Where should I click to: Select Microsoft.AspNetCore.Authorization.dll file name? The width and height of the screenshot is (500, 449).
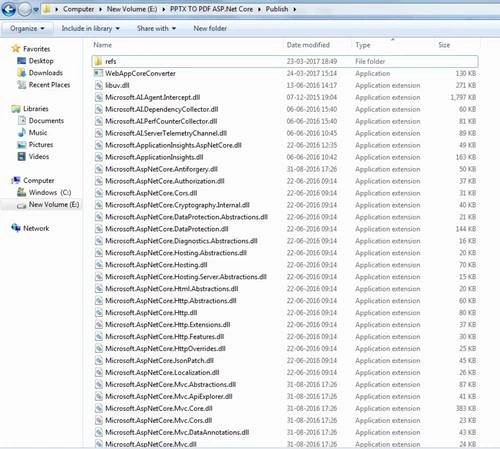pyautogui.click(x=165, y=181)
